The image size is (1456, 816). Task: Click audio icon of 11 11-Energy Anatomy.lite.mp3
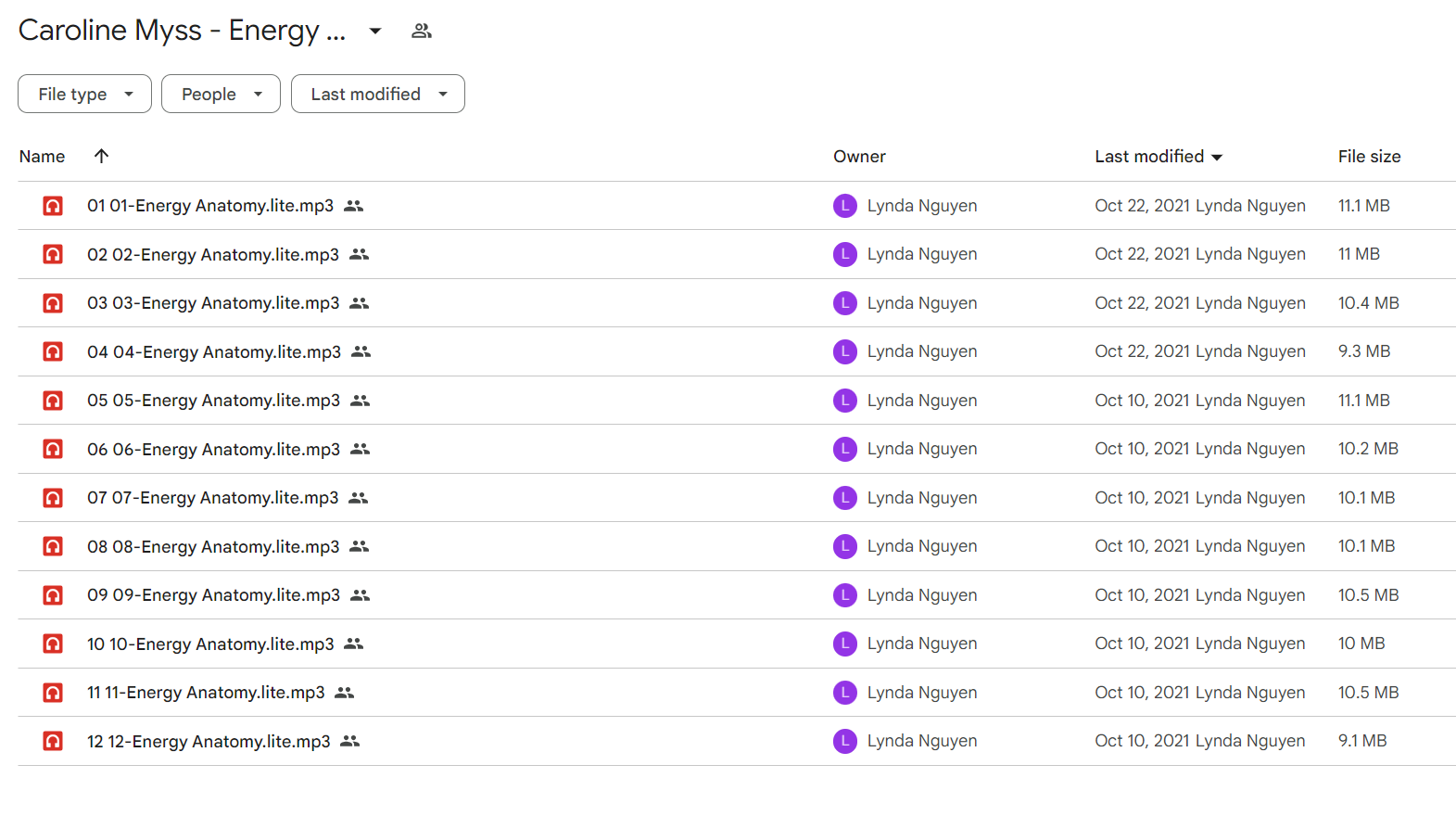coord(53,693)
